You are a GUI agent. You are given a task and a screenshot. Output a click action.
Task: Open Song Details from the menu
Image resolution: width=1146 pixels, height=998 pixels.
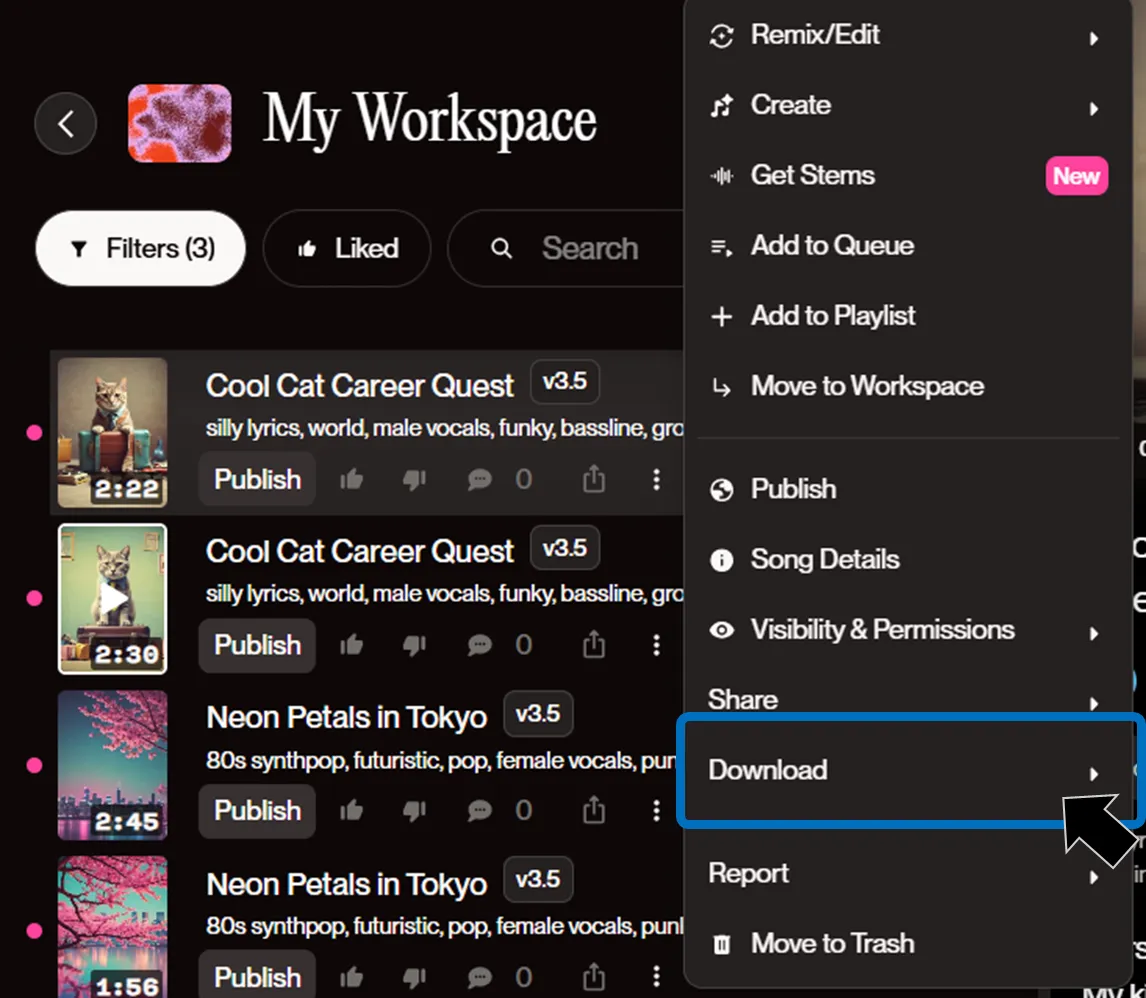[x=825, y=560]
